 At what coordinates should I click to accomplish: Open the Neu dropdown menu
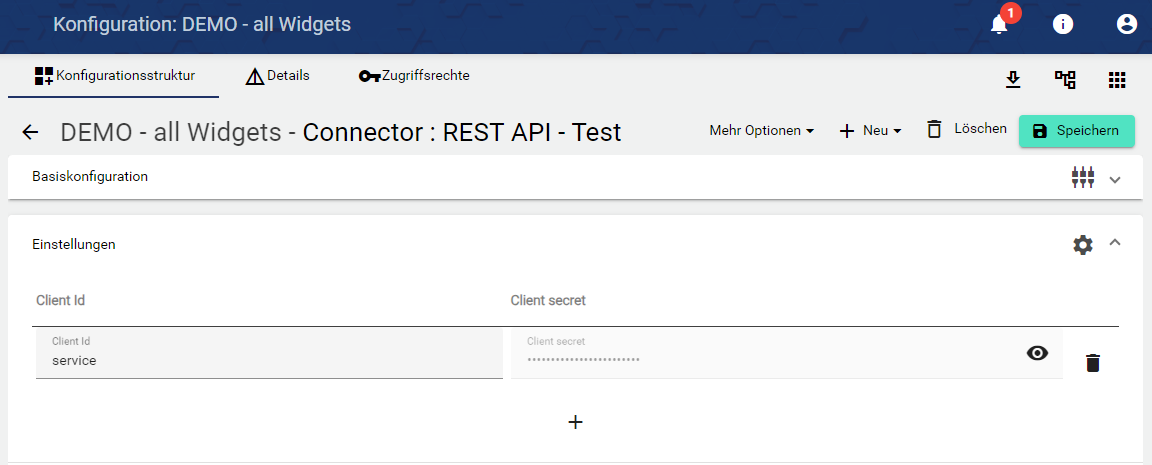click(x=870, y=131)
